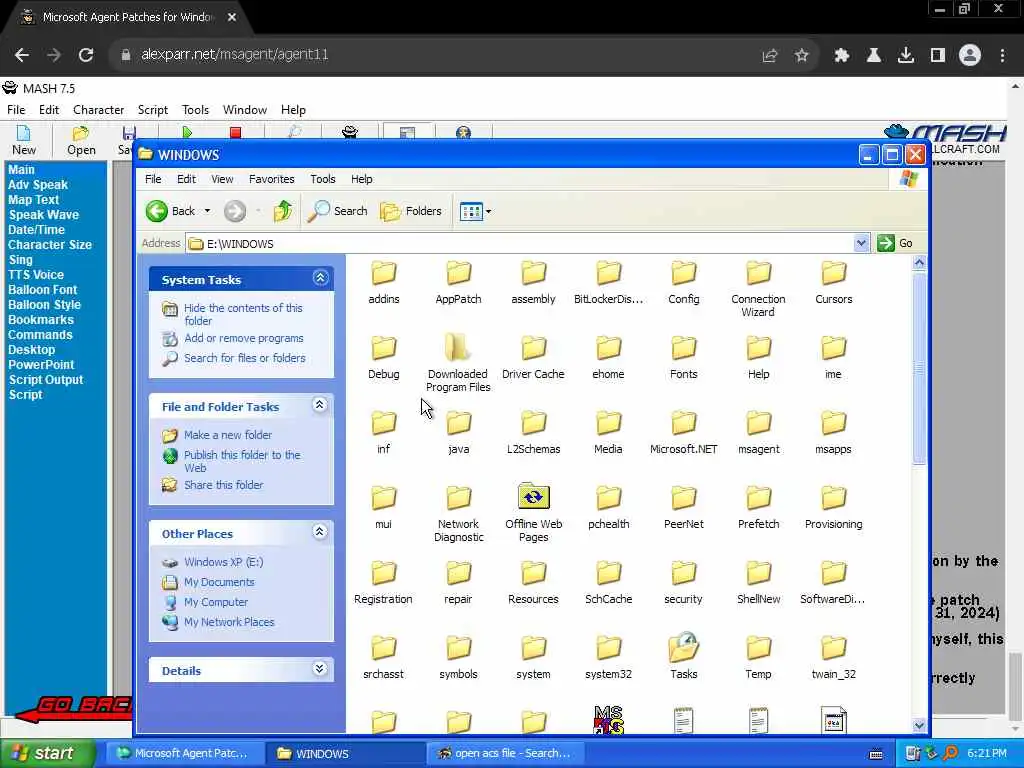Bookmark this page with the star icon
The image size is (1024, 768).
pos(802,56)
